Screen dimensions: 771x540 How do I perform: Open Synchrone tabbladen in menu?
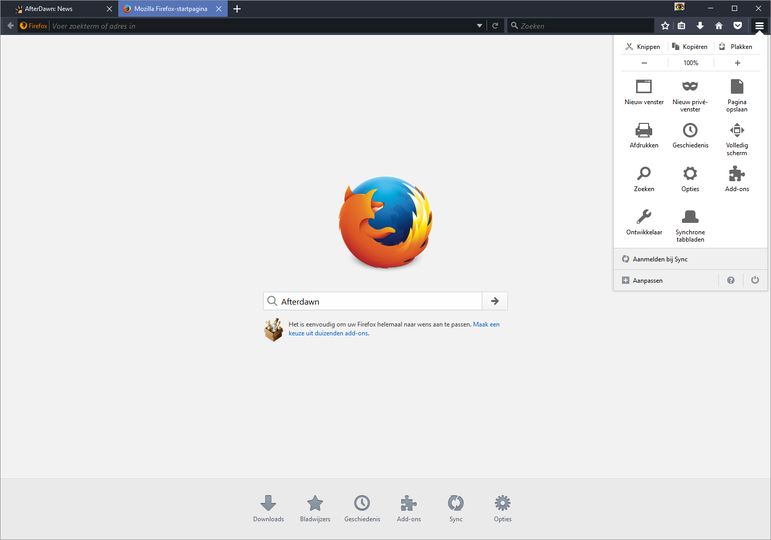pos(690,226)
